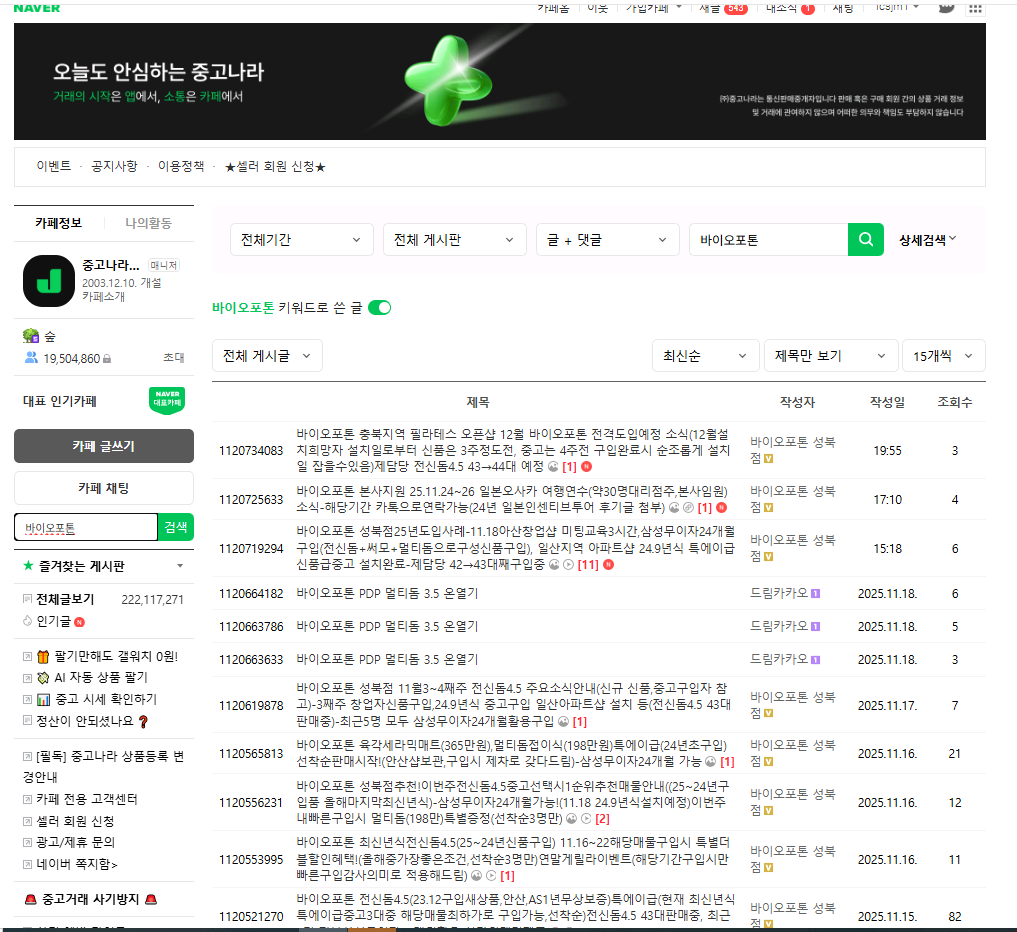Click the NAVER 대표카페 badge
This screenshot has width=1017, height=932.
click(x=166, y=398)
